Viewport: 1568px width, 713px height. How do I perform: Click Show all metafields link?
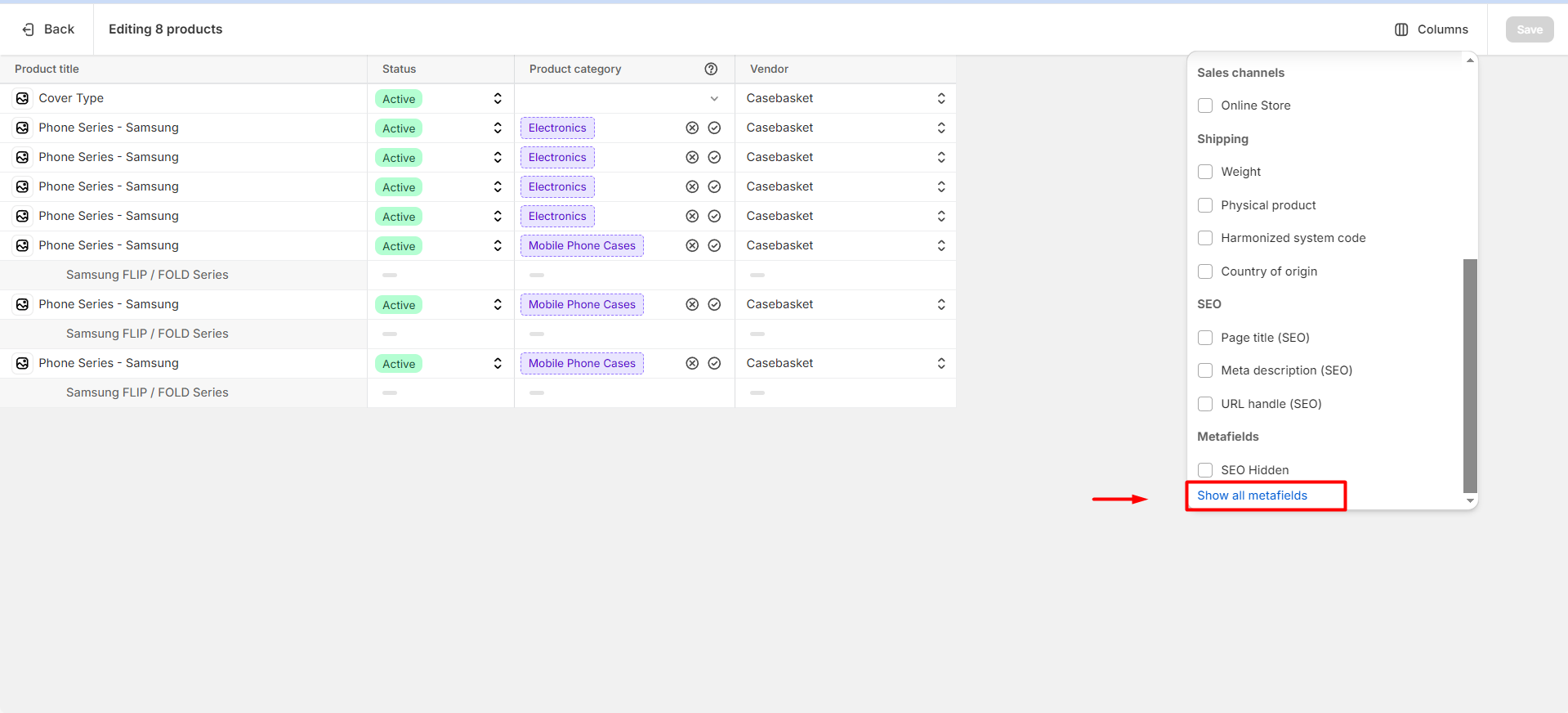(1252, 496)
